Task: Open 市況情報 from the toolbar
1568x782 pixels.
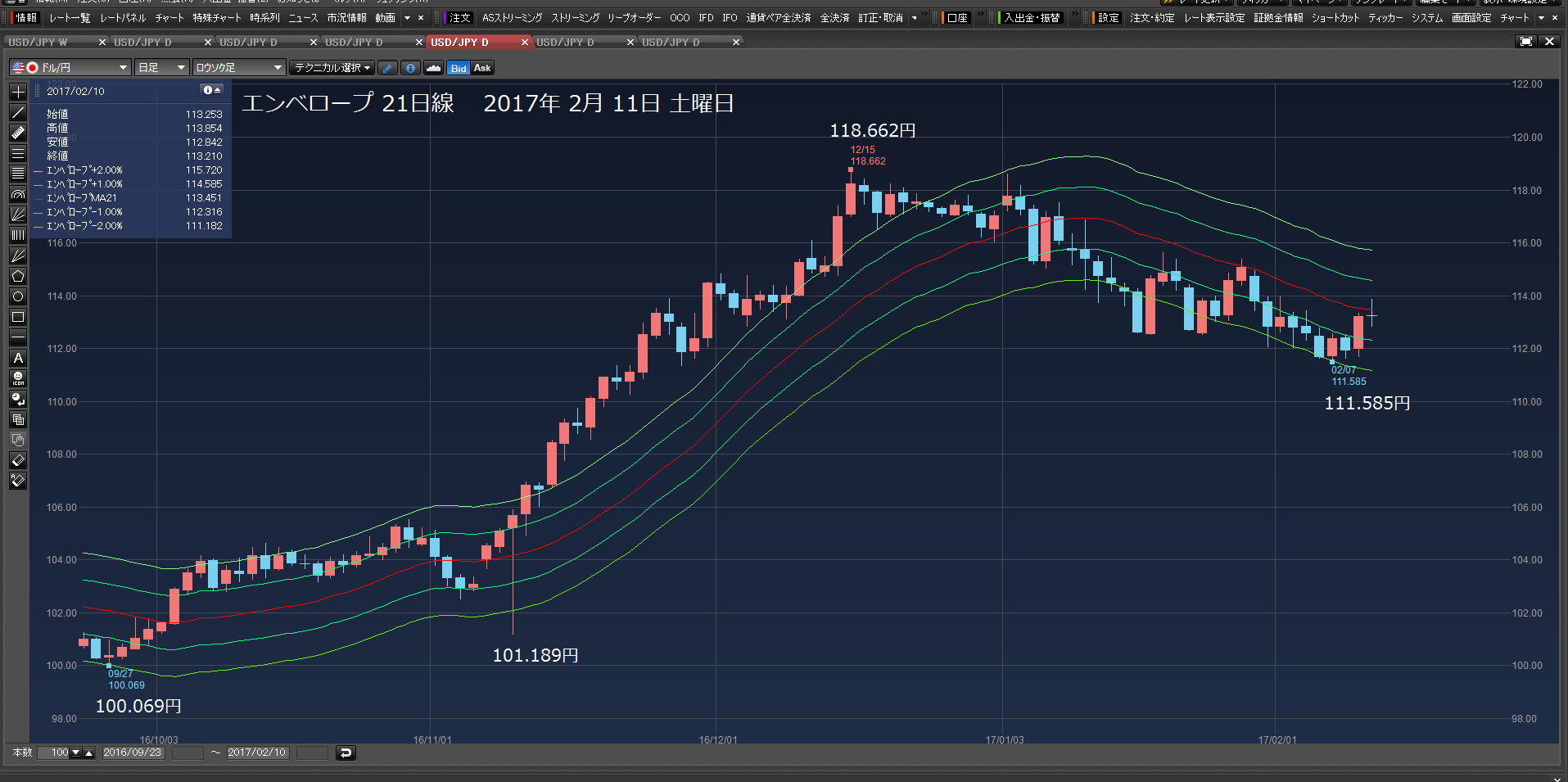Action: point(346,17)
